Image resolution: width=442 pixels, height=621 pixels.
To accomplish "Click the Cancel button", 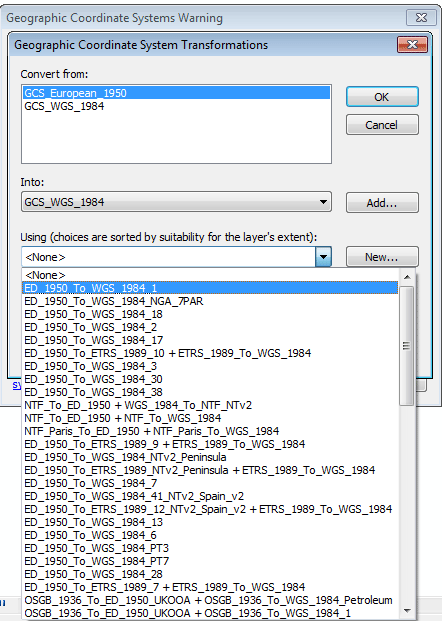I will click(x=382, y=125).
